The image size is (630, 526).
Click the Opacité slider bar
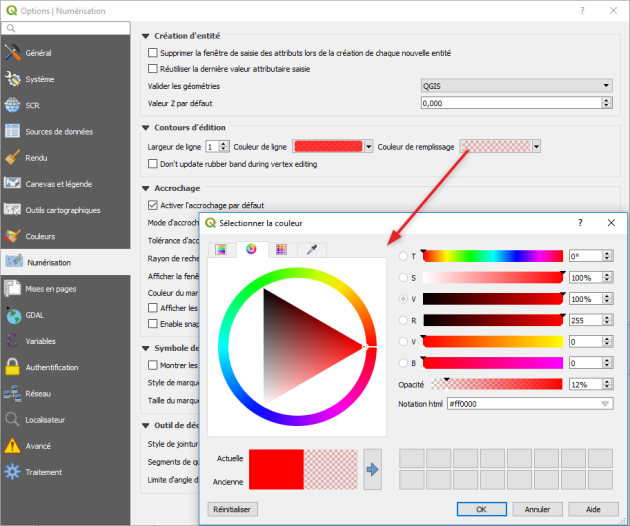[x=497, y=384]
